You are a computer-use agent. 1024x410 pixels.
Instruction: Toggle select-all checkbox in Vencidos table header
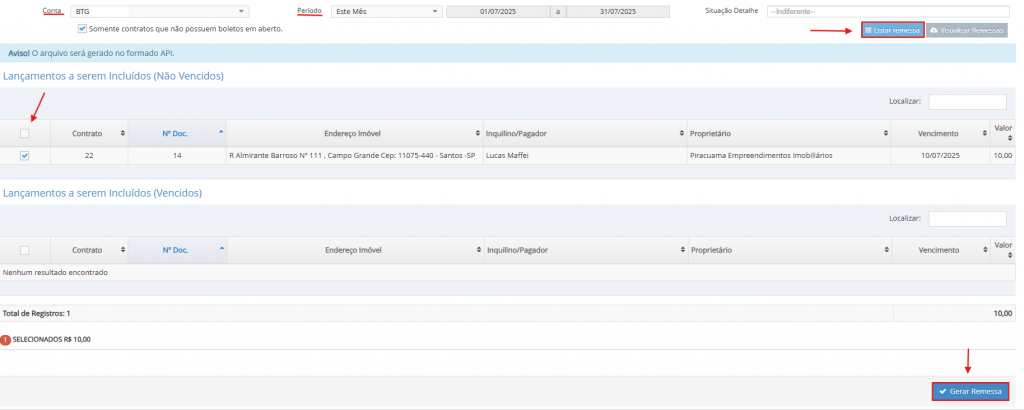click(x=25, y=250)
